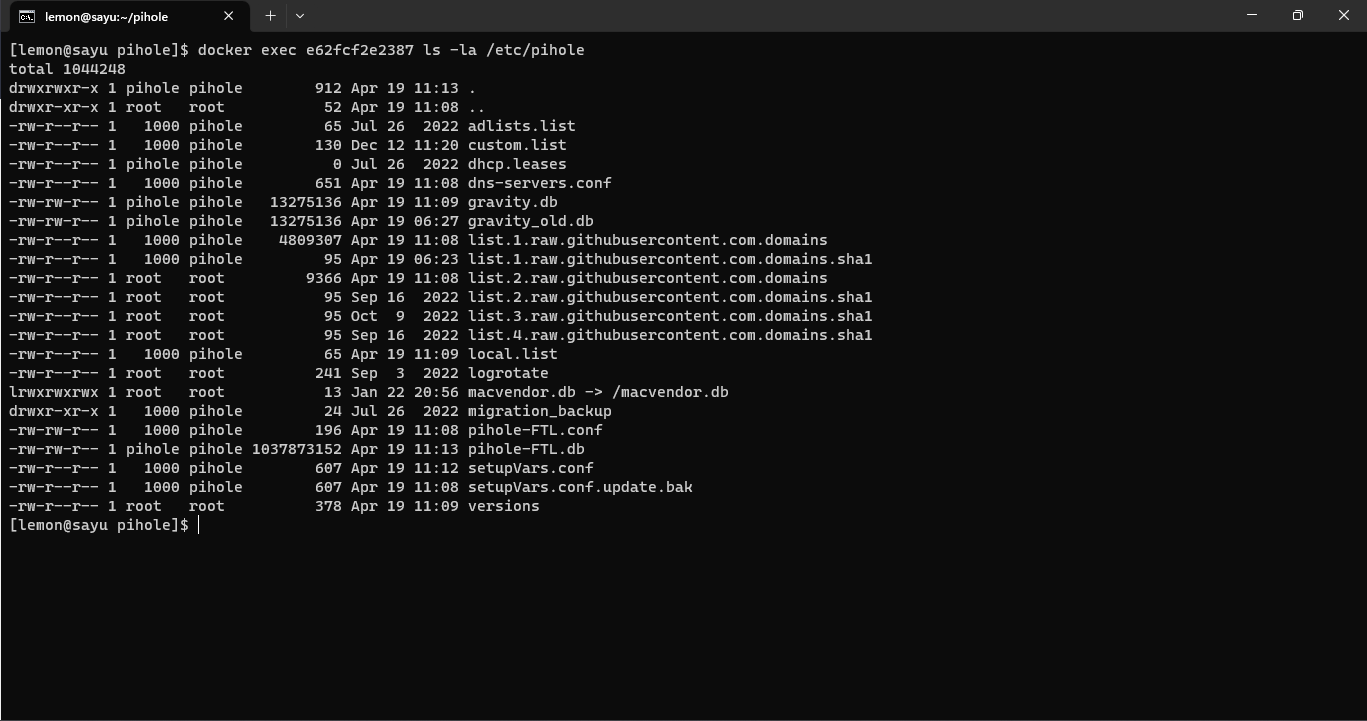Viewport: 1367px width, 721px height.
Task: Open a new tab with plus button
Action: point(270,16)
